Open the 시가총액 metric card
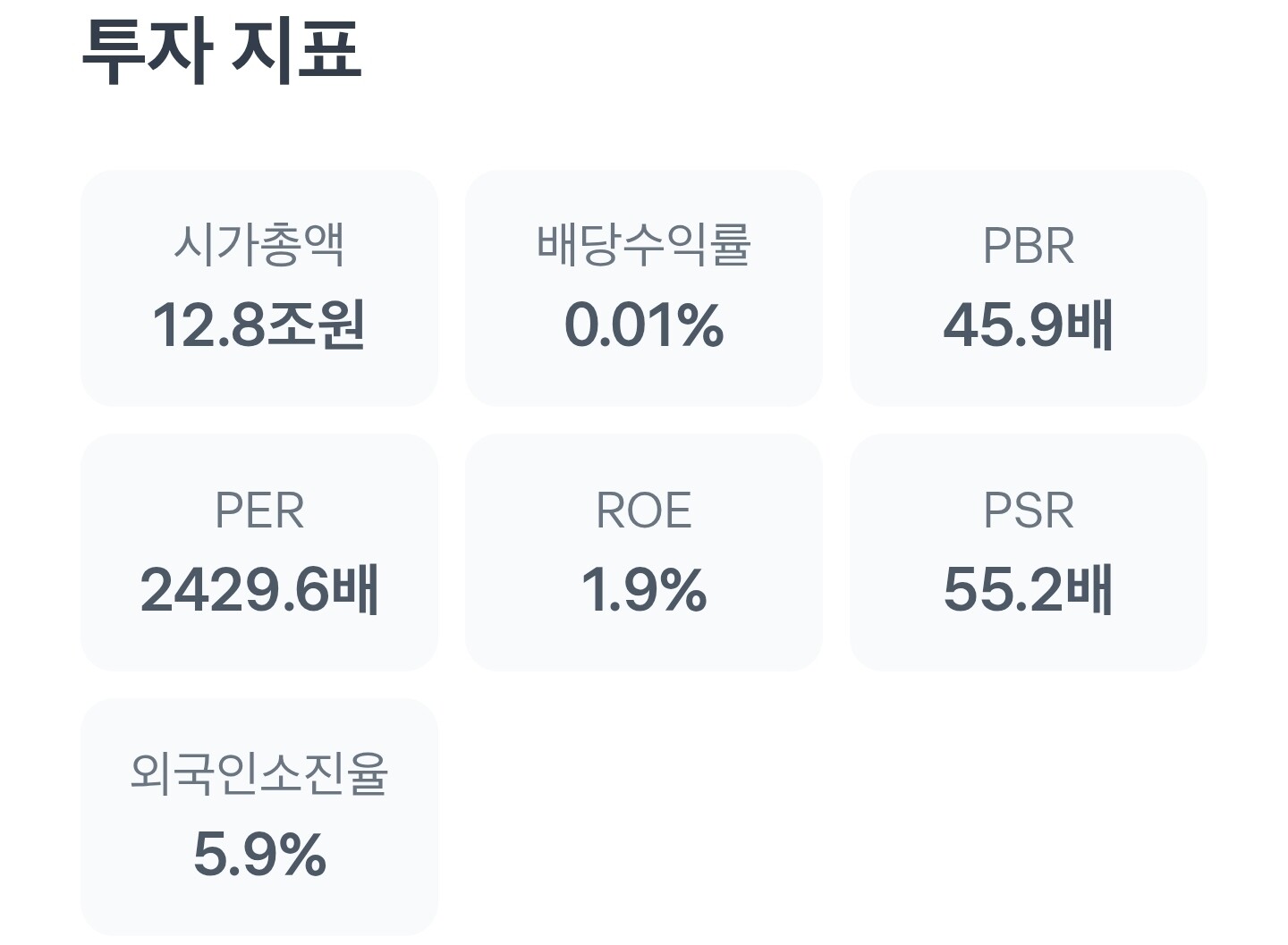Viewport: 1288px width, 945px height. coord(258,288)
